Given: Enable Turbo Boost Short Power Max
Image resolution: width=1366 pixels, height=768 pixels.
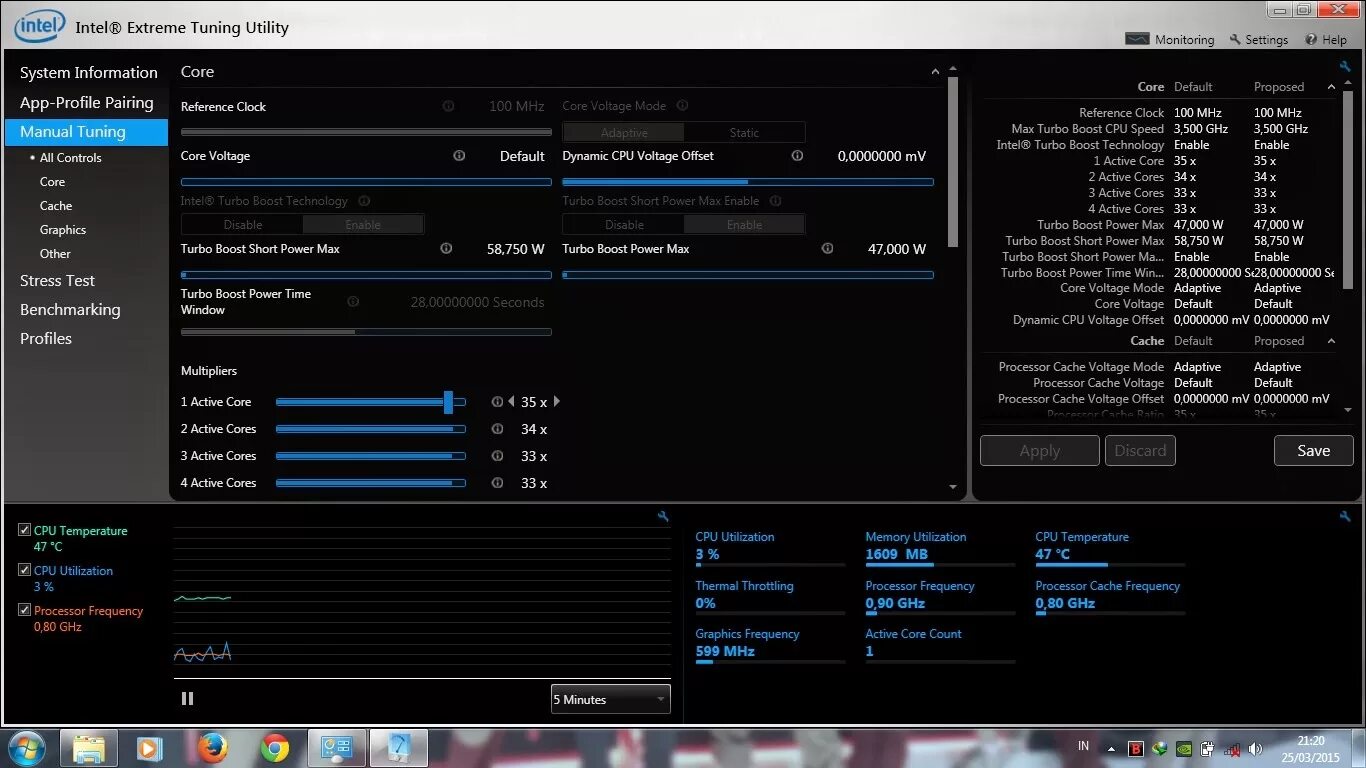Looking at the screenshot, I should (x=744, y=225).
